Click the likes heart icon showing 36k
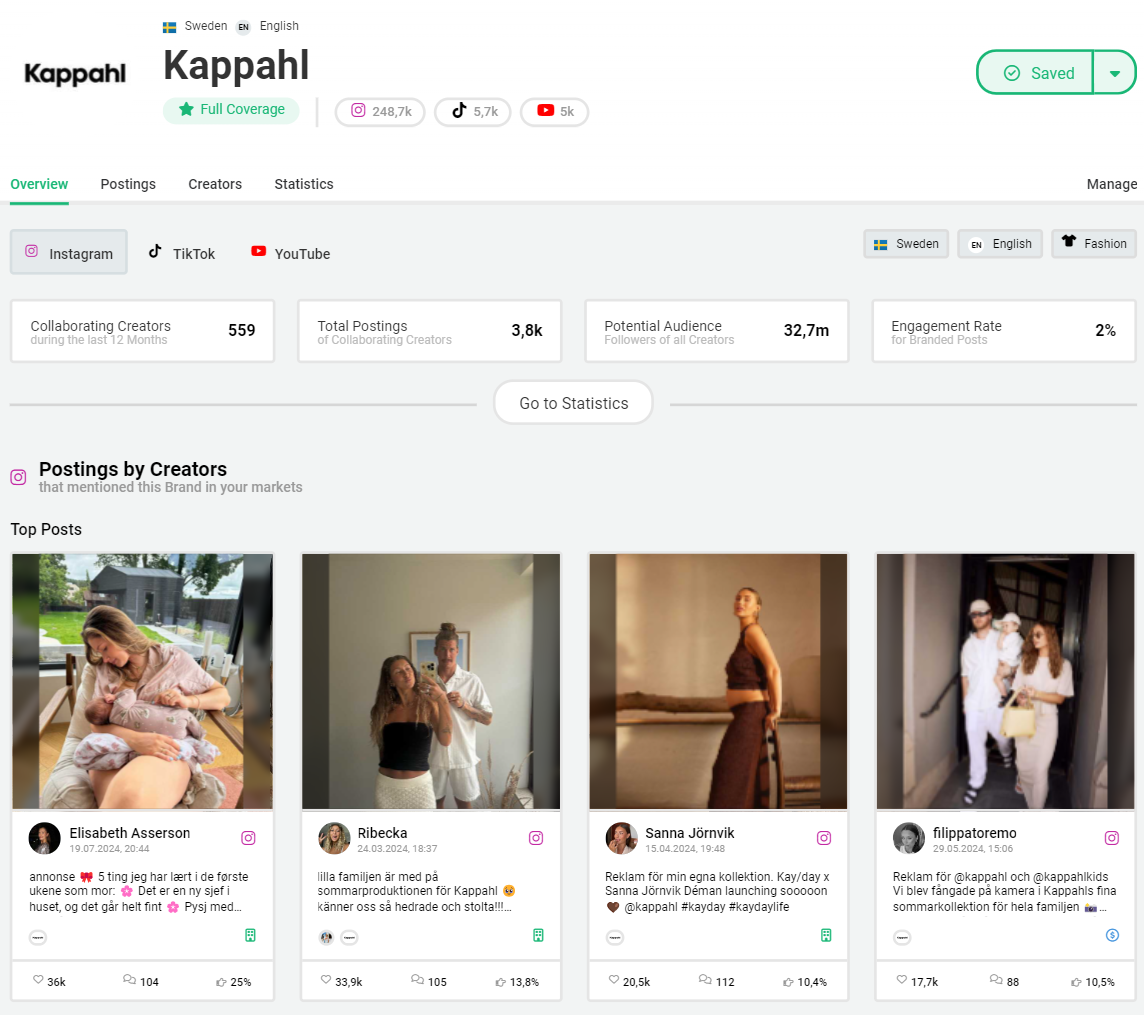The image size is (1144, 1015). [38, 981]
